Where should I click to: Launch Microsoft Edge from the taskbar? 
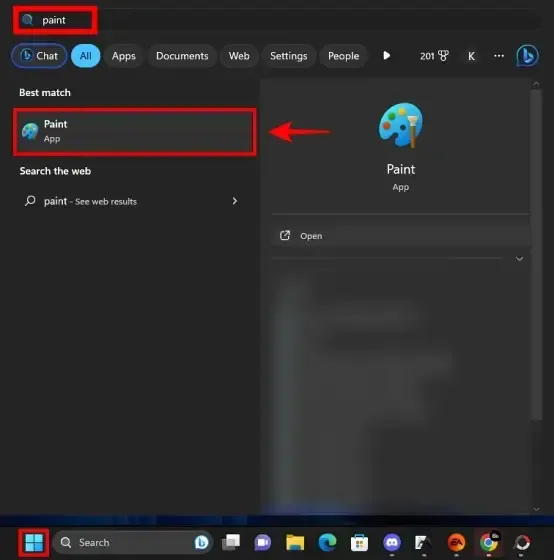[327, 542]
